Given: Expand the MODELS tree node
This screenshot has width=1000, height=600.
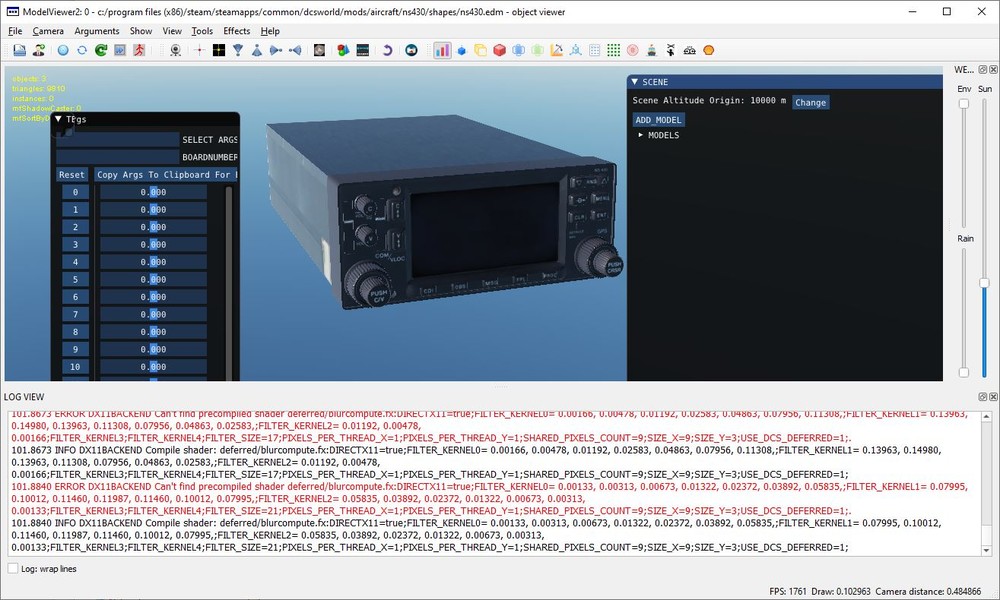Looking at the screenshot, I should 641,135.
